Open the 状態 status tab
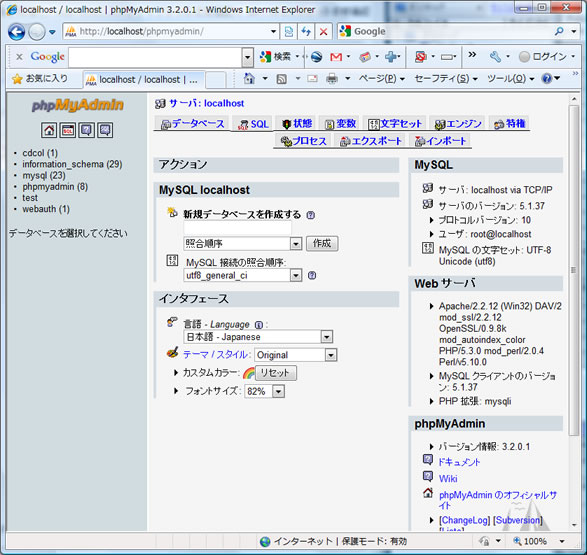 click(x=296, y=123)
